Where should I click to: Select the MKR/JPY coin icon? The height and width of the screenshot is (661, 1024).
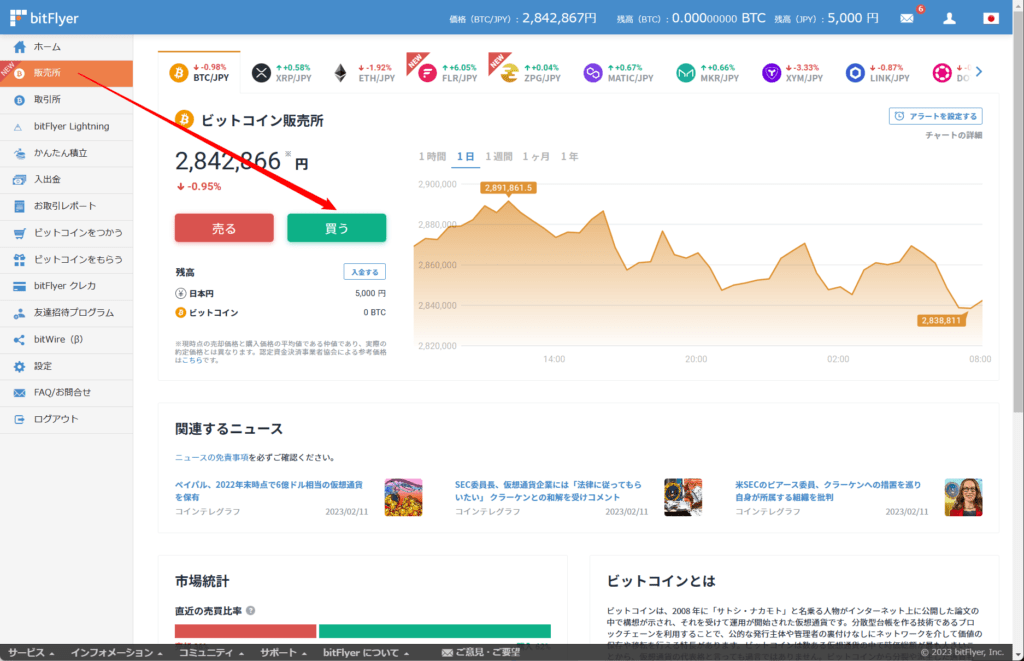coord(686,73)
